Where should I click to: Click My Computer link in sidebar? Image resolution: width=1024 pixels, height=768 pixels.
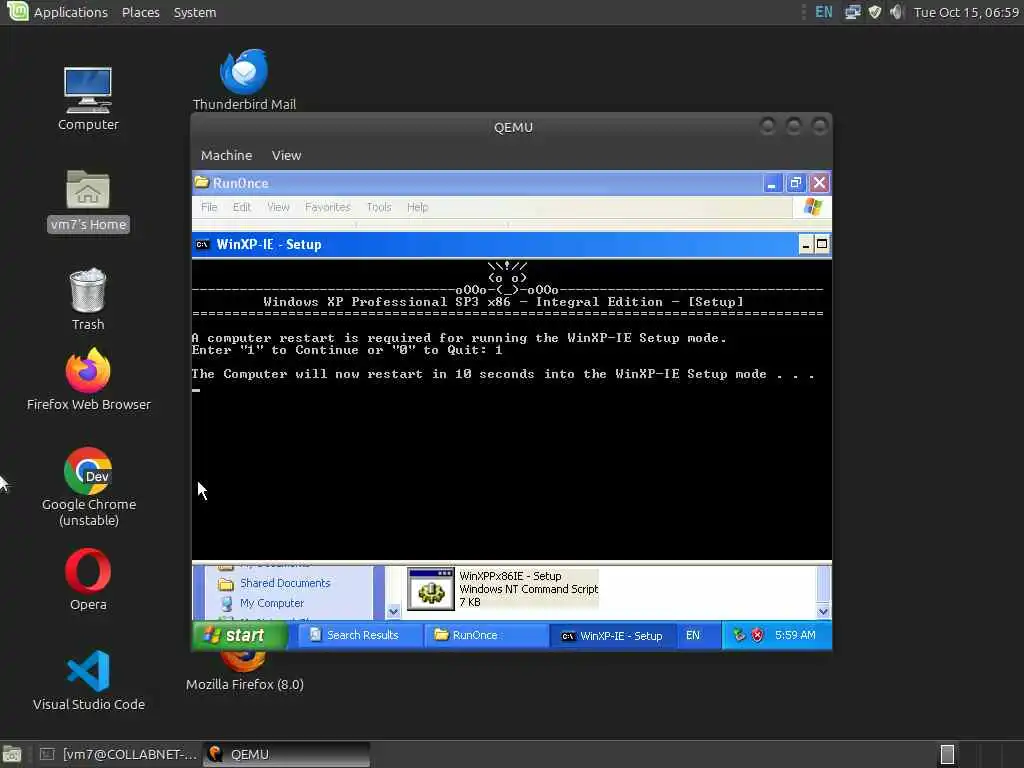pyautogui.click(x=272, y=603)
